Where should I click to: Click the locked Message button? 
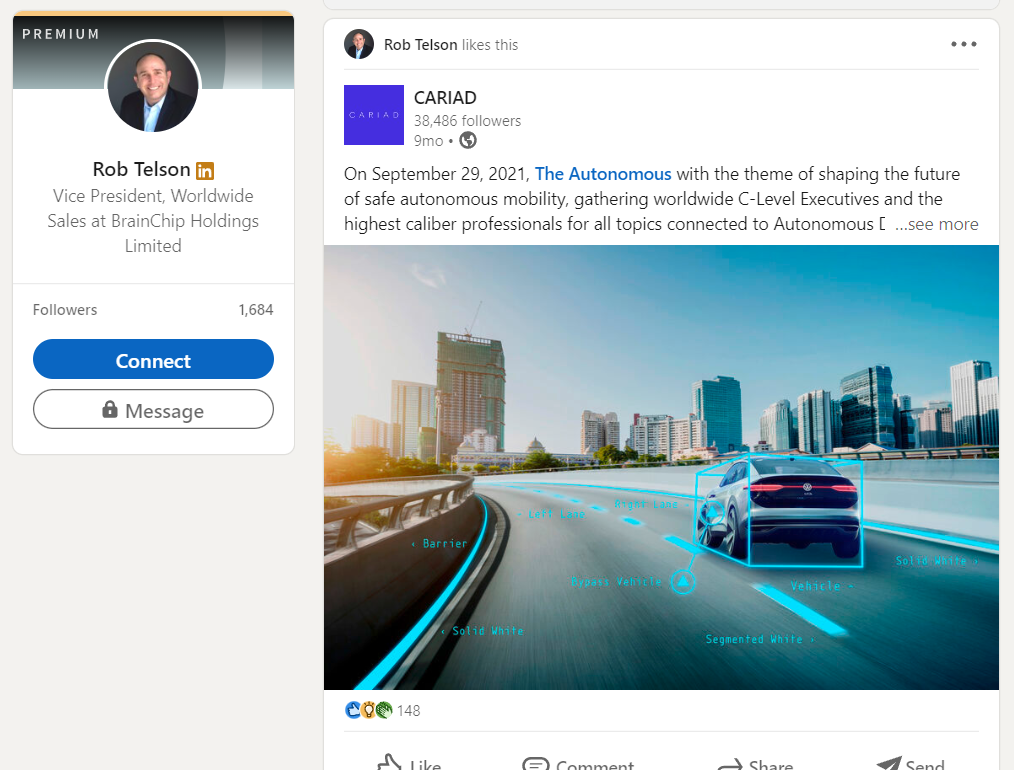[x=153, y=409]
